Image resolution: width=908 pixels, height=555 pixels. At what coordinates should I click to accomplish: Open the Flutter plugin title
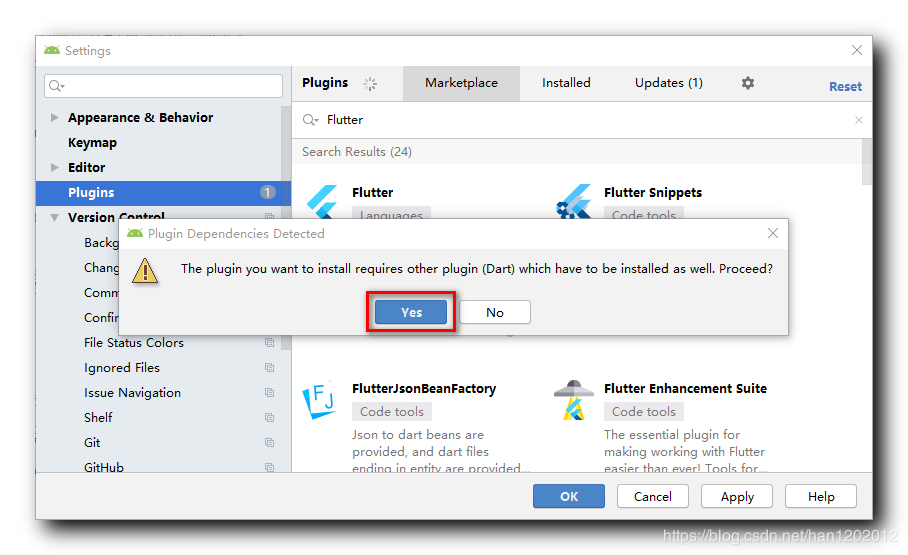click(372, 192)
